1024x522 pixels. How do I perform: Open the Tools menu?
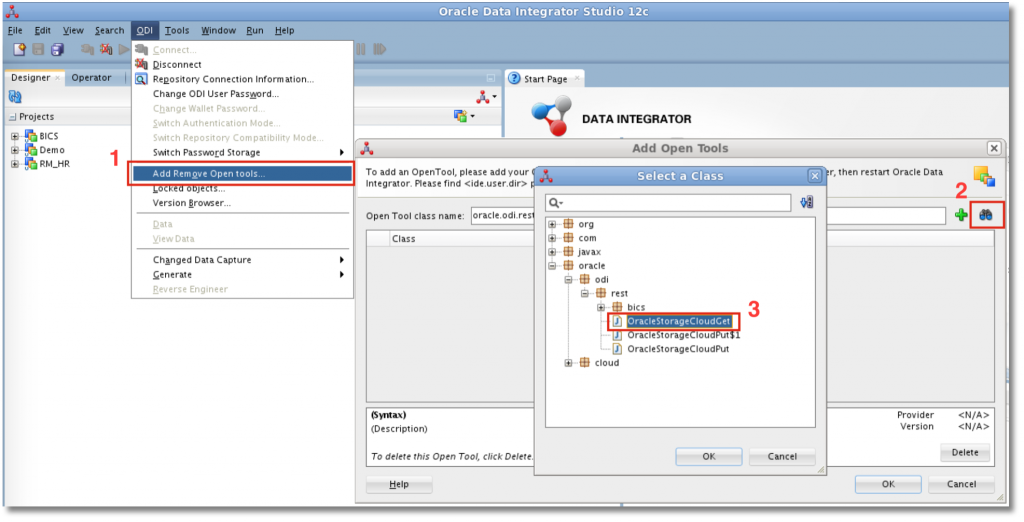176,30
